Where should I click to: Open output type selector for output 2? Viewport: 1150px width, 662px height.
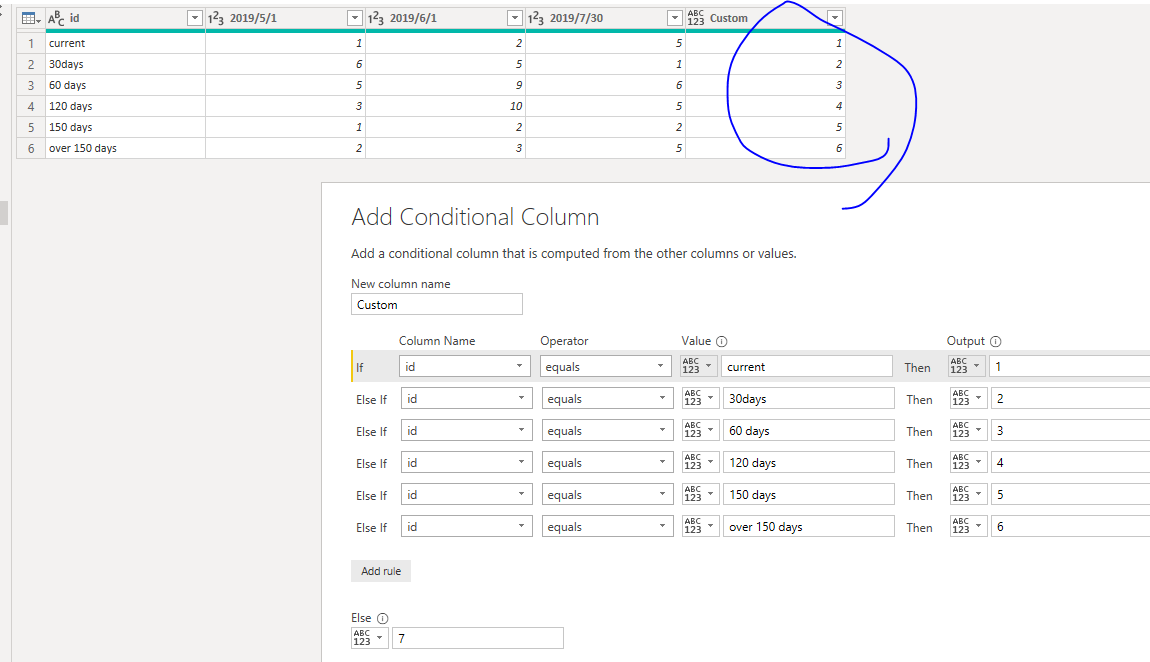pyautogui.click(x=968, y=398)
